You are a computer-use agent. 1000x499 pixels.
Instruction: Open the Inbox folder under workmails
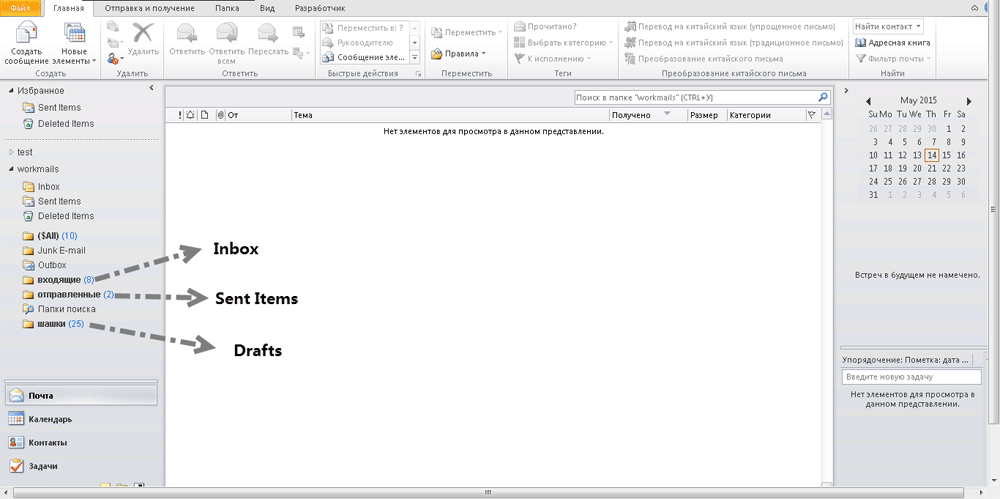(x=41, y=186)
